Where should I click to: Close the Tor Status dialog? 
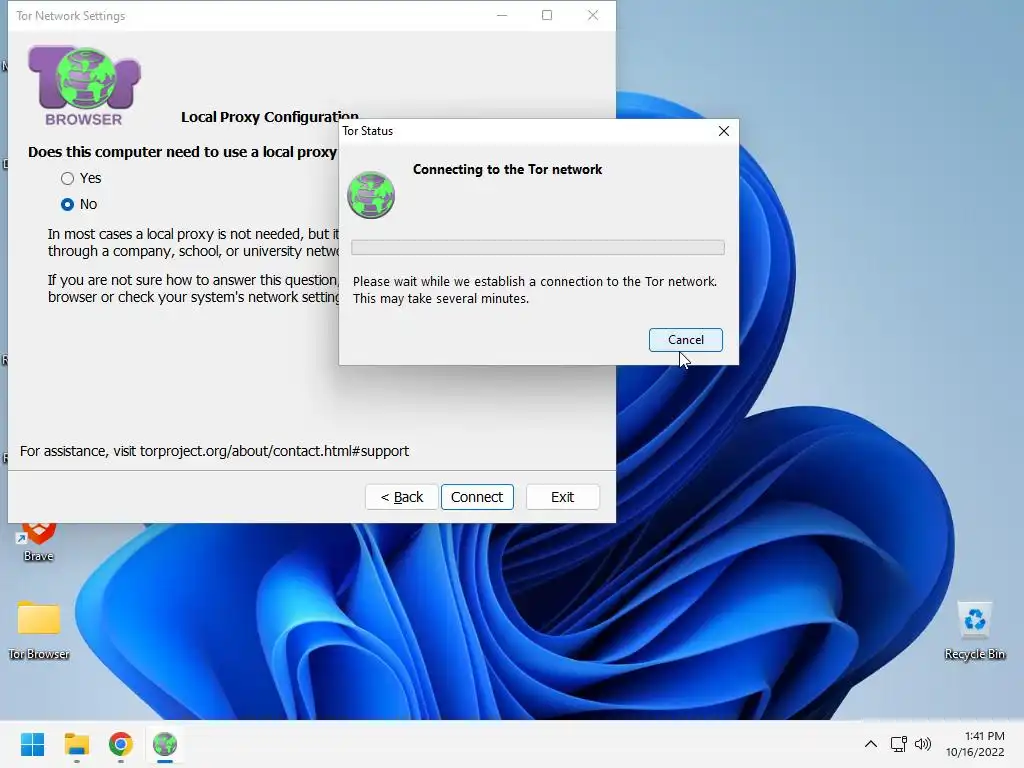coord(724,131)
